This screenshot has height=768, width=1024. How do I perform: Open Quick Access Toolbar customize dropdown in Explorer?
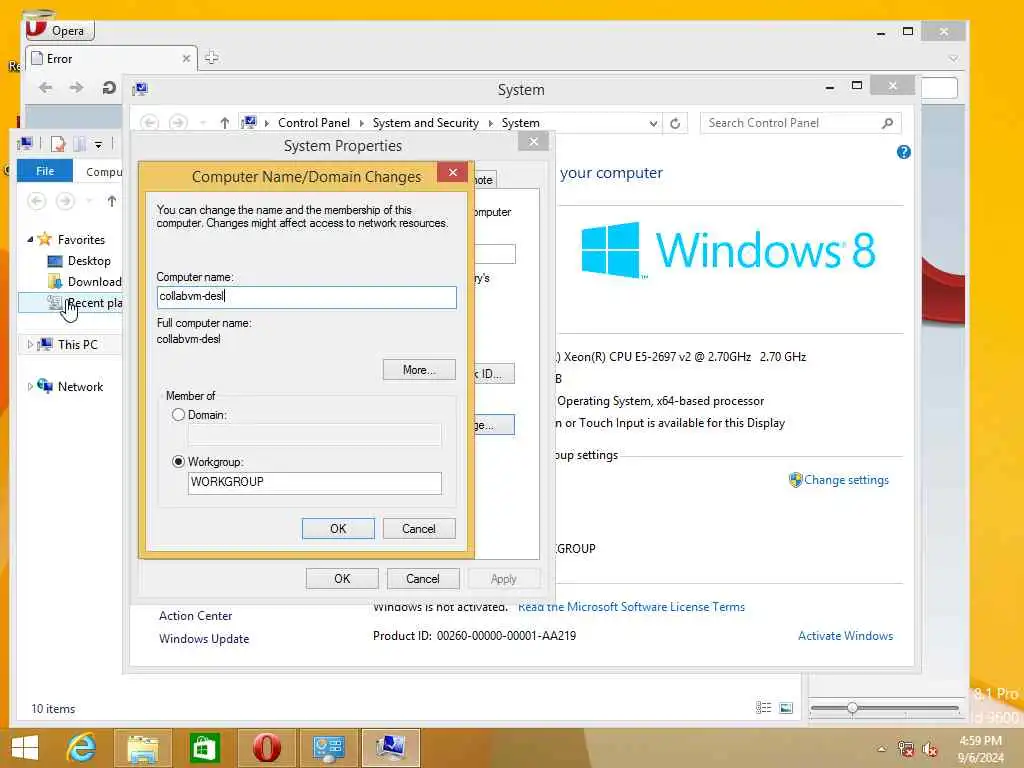point(98,144)
